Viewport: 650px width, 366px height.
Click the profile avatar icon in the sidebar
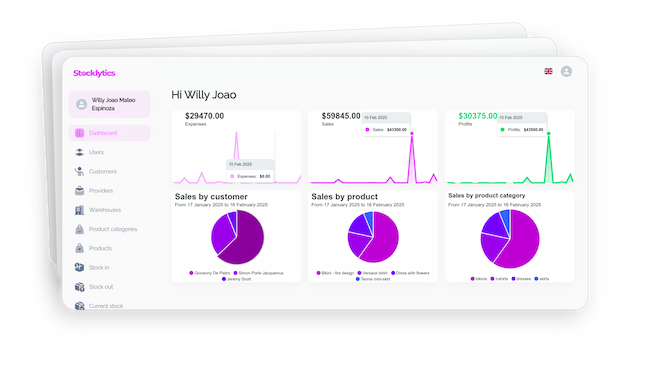click(81, 104)
